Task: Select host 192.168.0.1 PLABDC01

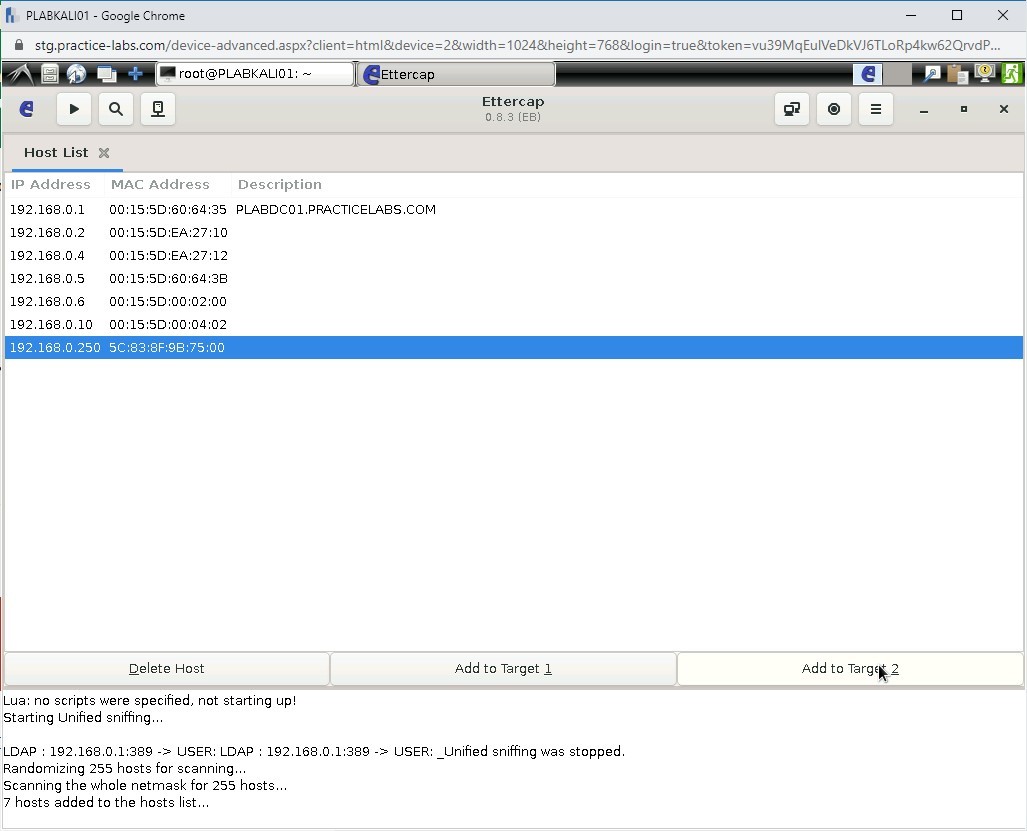Action: pyautogui.click(x=200, y=209)
